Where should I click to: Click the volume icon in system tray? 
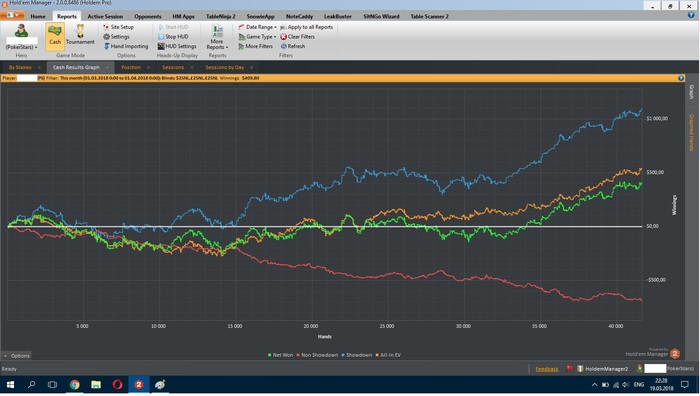click(626, 385)
